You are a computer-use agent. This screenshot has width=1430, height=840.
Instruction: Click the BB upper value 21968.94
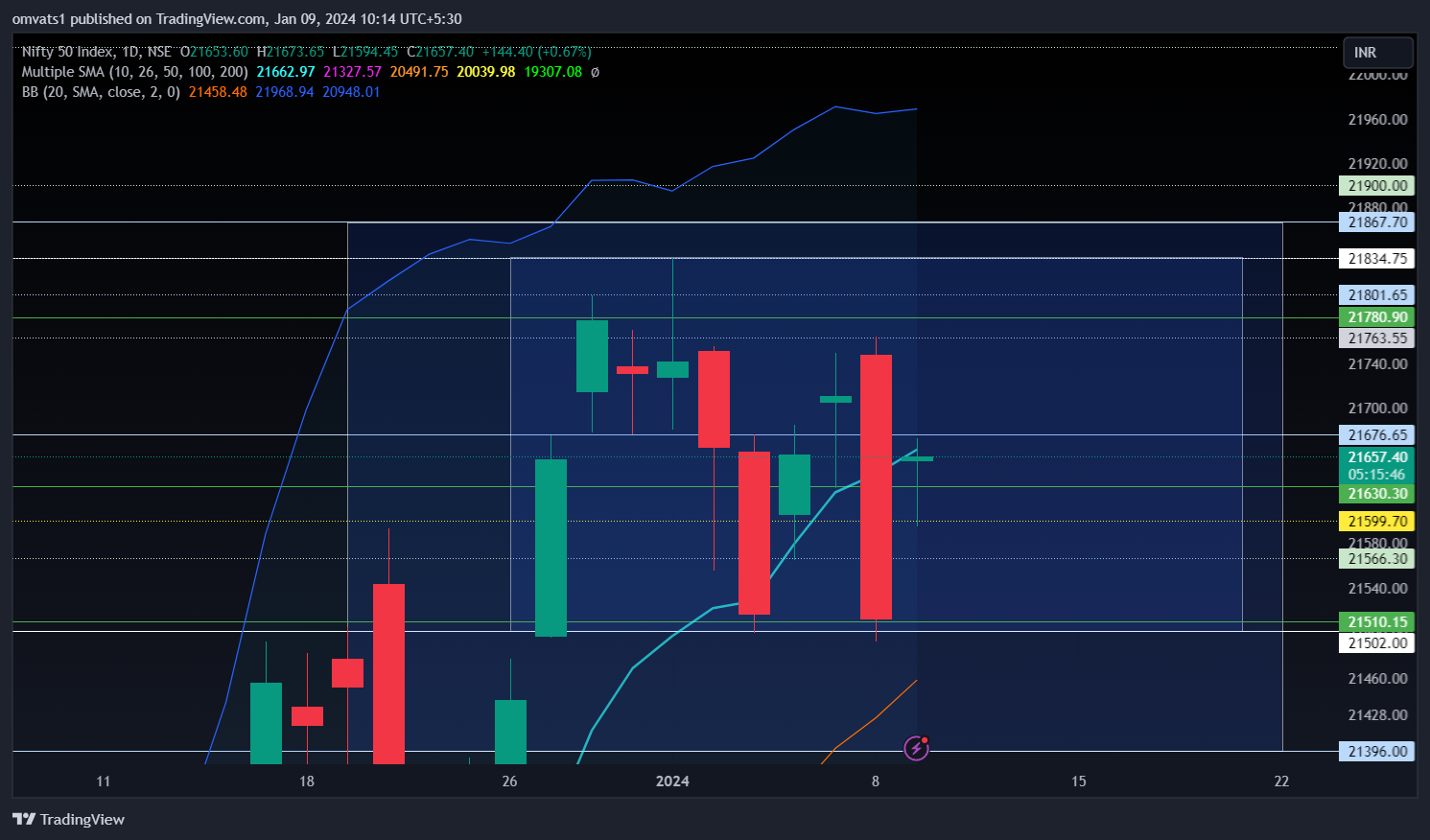(284, 92)
